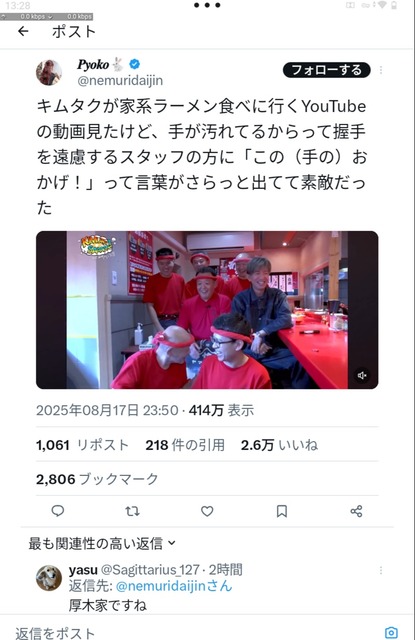The height and width of the screenshot is (640, 415).
Task: Open yasu's dog profile avatar
Action: point(49,578)
